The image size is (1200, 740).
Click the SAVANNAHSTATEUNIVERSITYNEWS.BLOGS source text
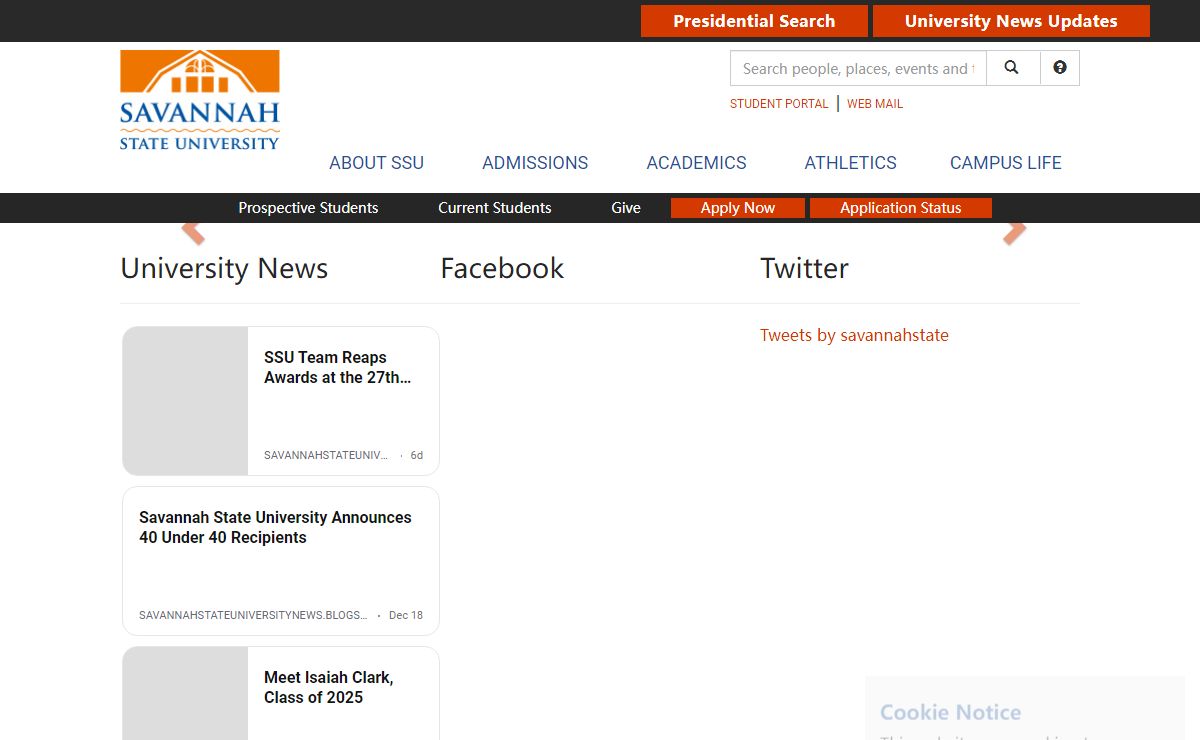click(253, 615)
